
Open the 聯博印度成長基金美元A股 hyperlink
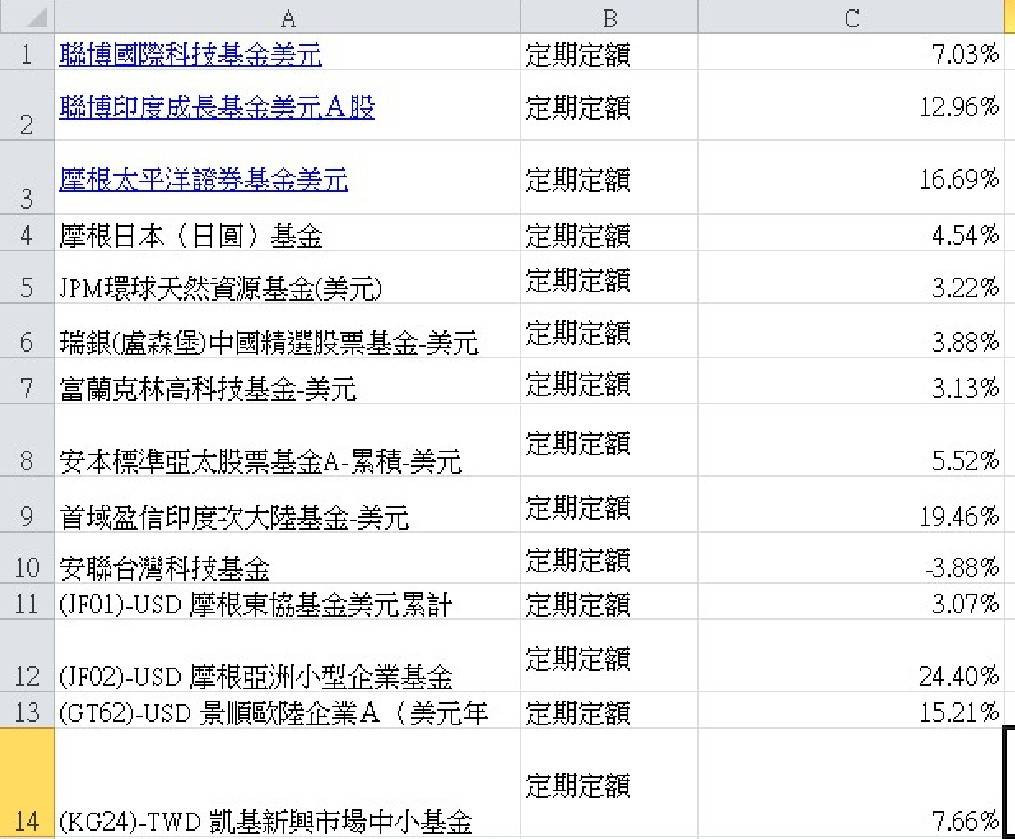pyautogui.click(x=217, y=107)
